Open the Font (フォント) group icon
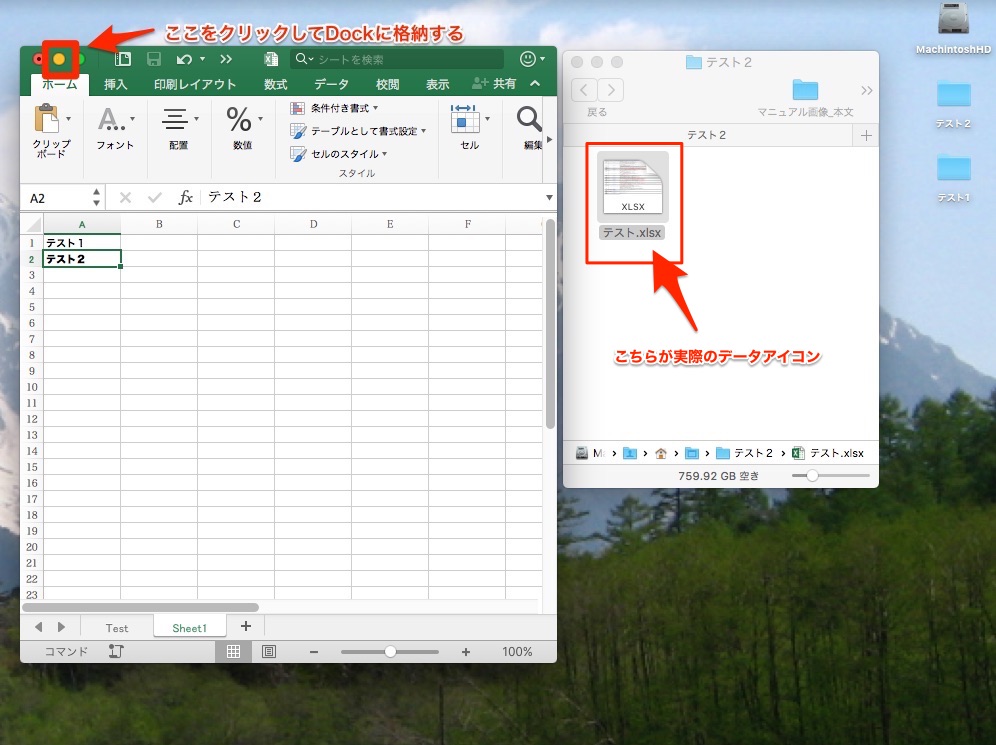Screen dimensions: 996x745 tap(111, 121)
